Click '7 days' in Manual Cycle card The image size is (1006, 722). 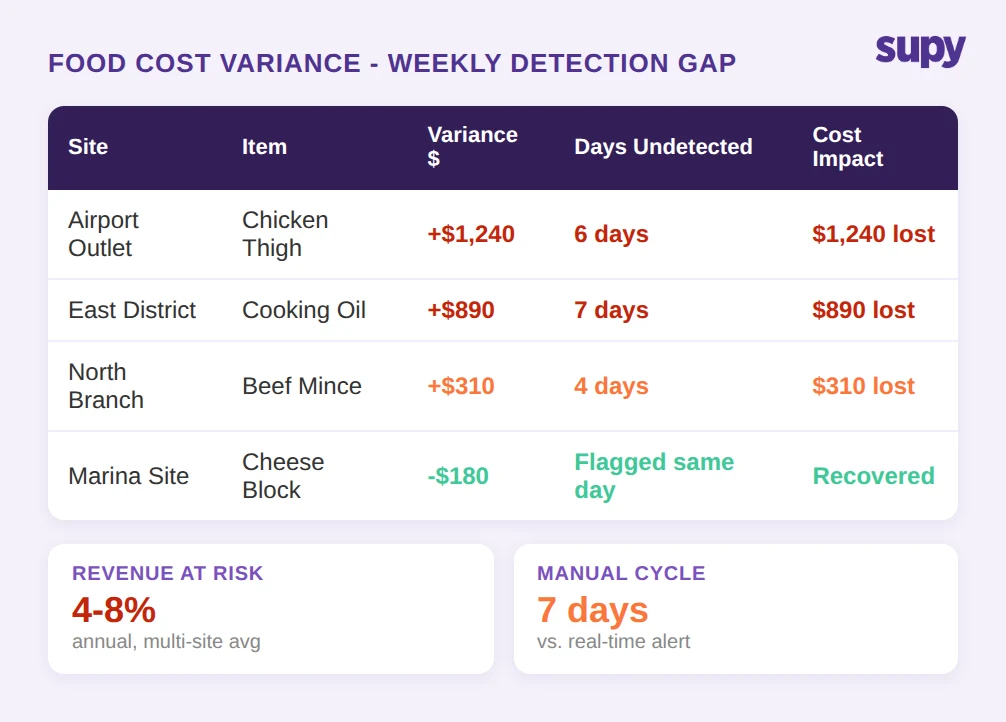[592, 610]
